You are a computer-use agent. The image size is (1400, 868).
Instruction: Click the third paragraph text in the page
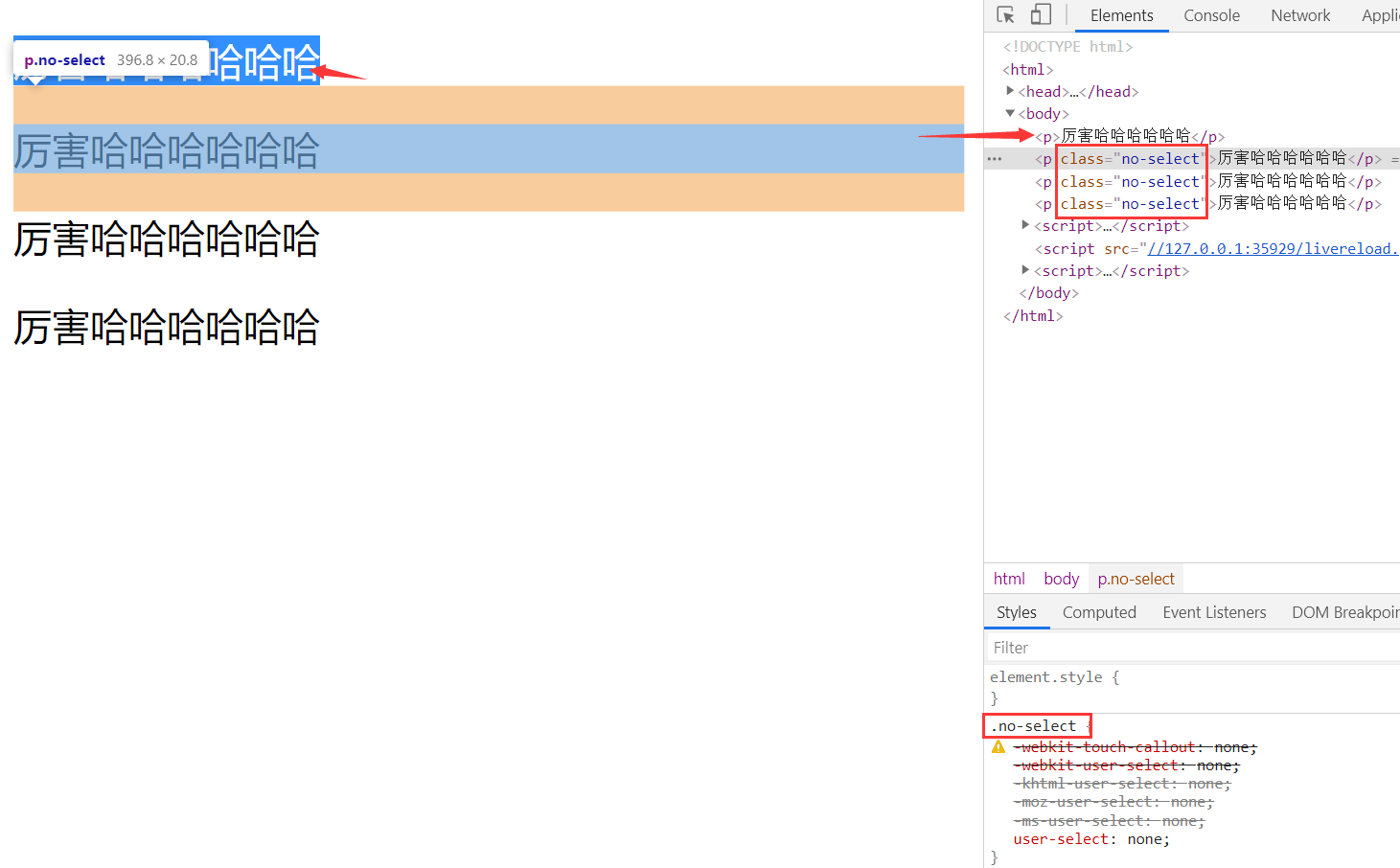pos(167,239)
